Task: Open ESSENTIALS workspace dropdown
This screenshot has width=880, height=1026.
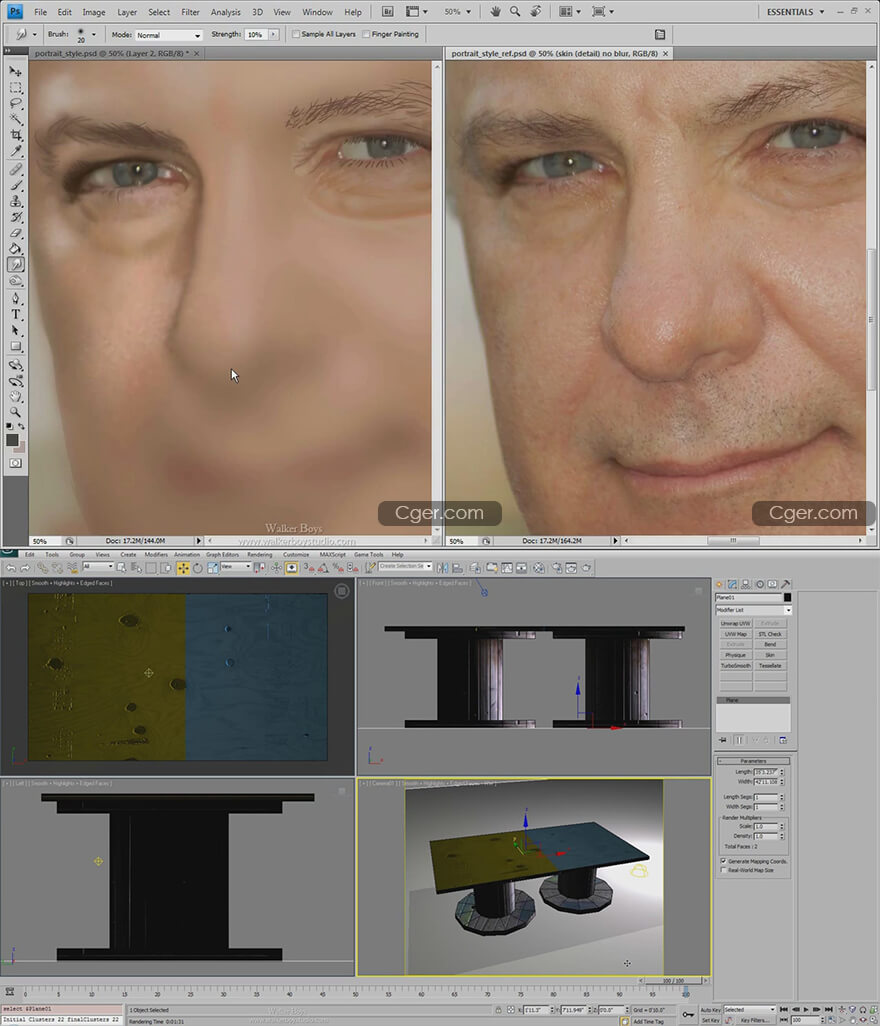Action: click(x=796, y=12)
